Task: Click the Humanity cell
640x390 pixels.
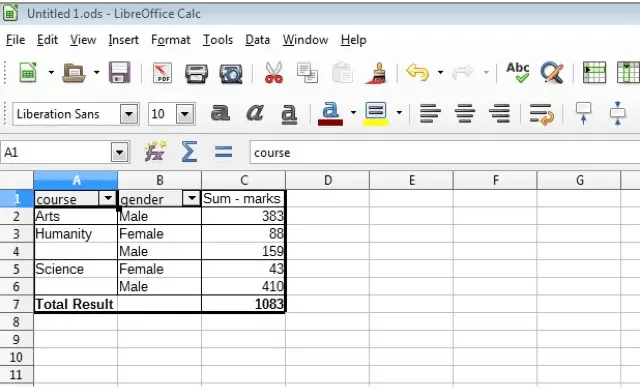Action: pyautogui.click(x=76, y=234)
